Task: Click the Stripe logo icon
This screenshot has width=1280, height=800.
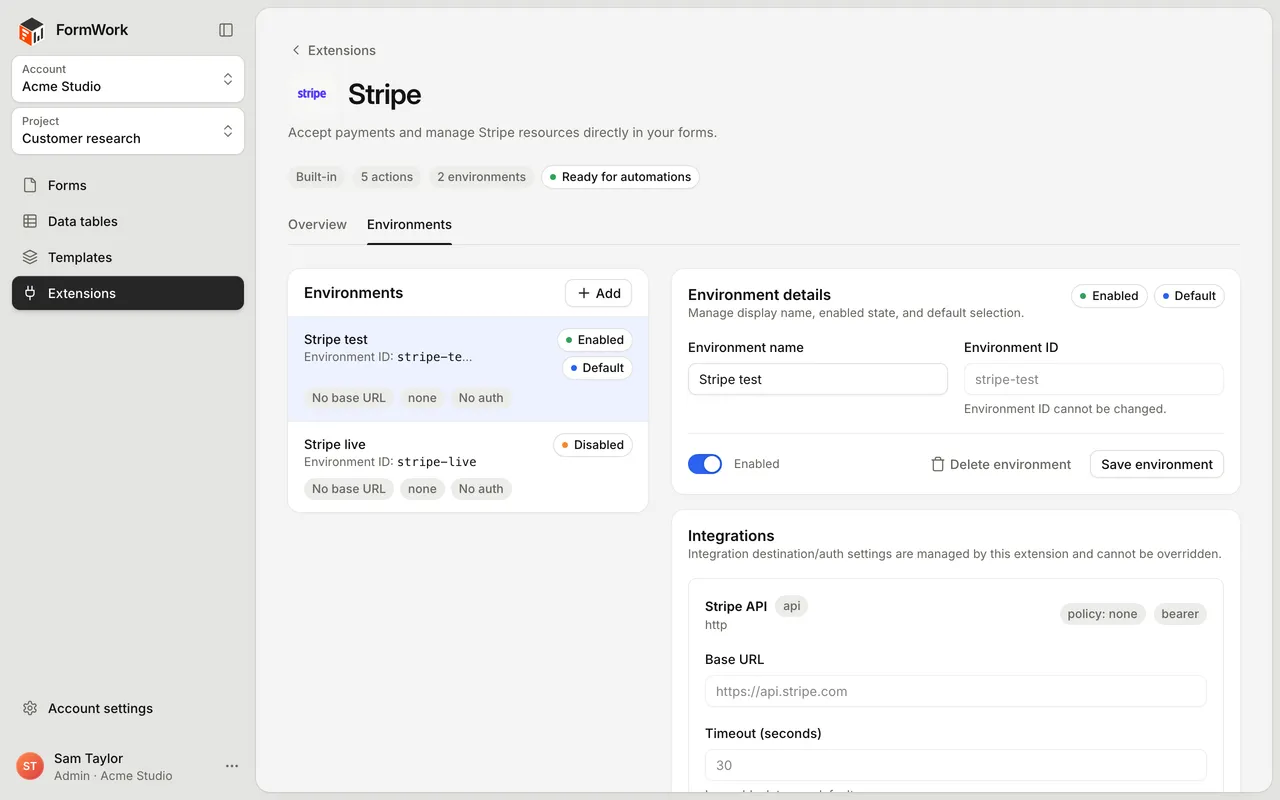Action: pyautogui.click(x=312, y=94)
